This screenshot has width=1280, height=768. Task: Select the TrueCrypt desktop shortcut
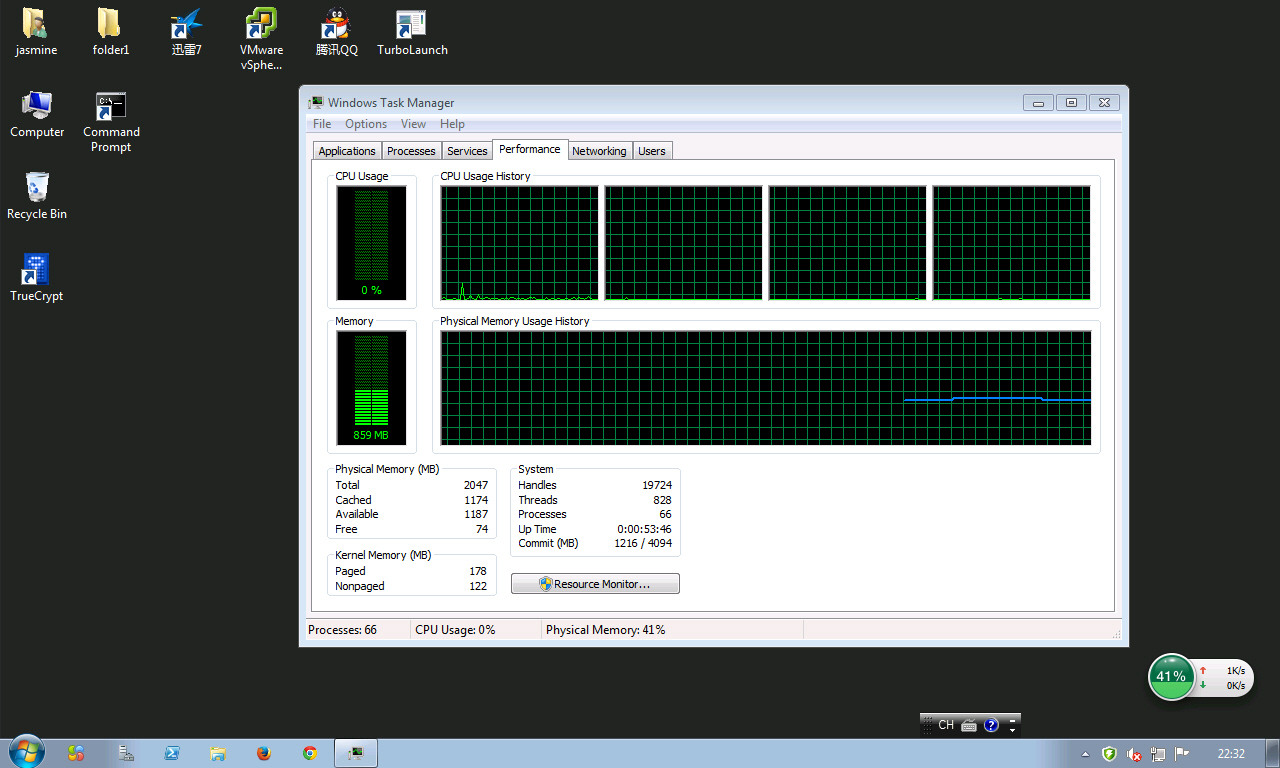coord(37,278)
